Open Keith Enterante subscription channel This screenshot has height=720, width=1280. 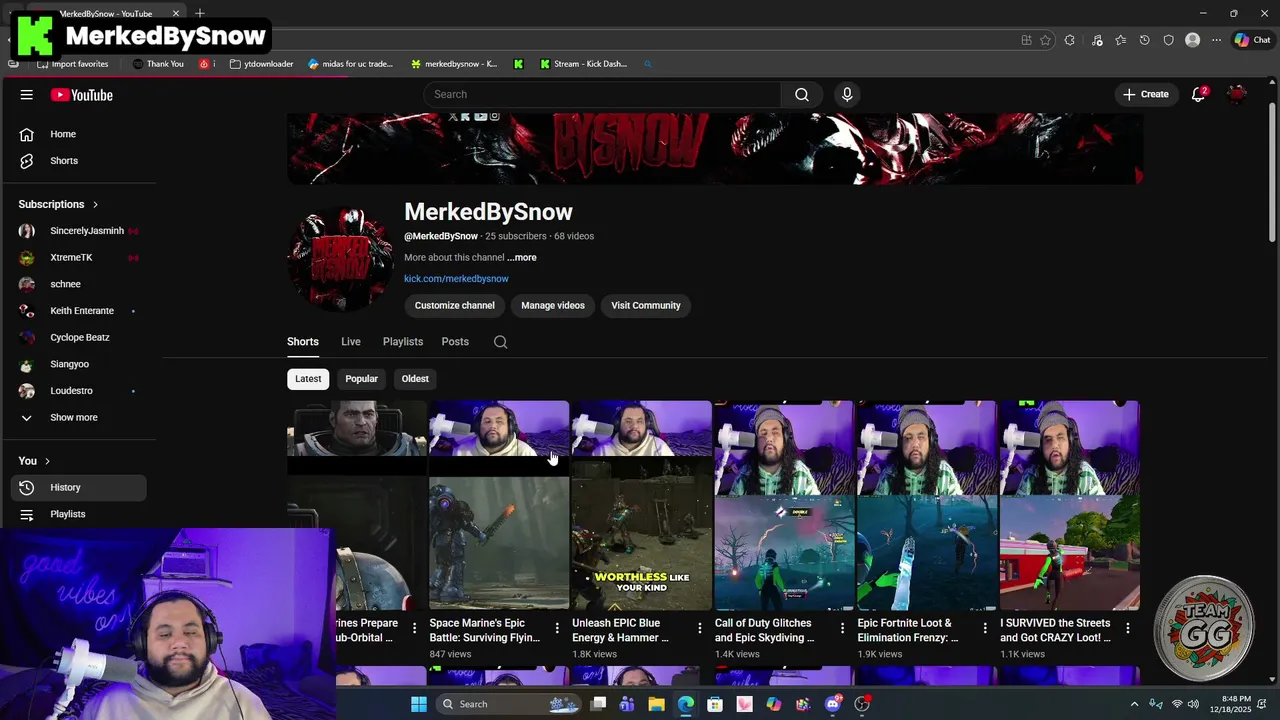tap(78, 311)
